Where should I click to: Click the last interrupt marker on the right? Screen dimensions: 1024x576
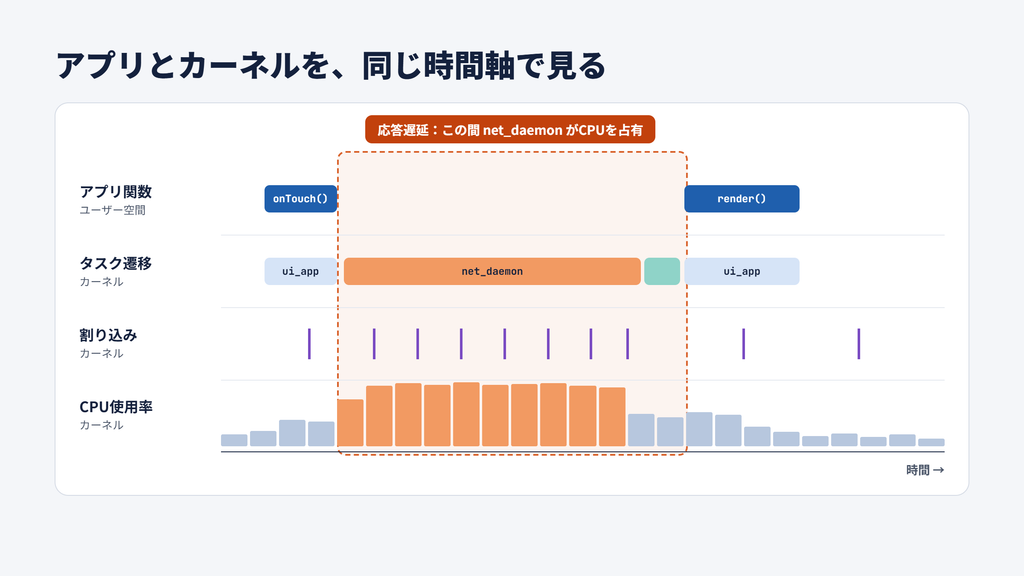point(859,344)
